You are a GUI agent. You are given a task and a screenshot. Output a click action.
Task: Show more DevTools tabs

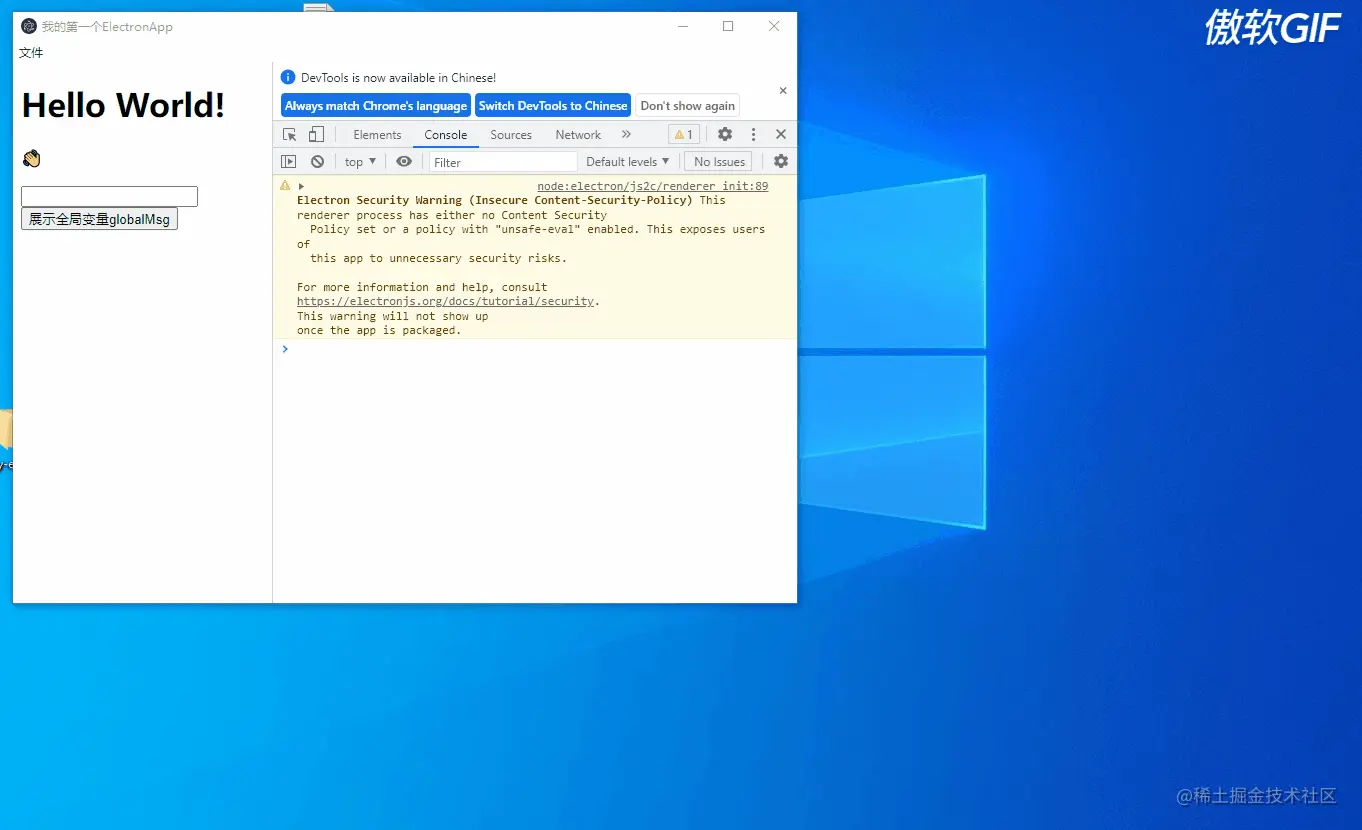pos(626,135)
